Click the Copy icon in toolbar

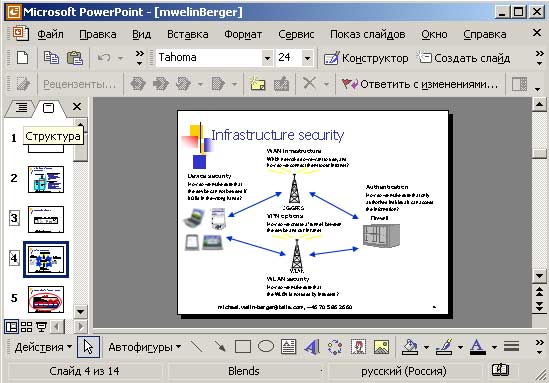click(51, 57)
